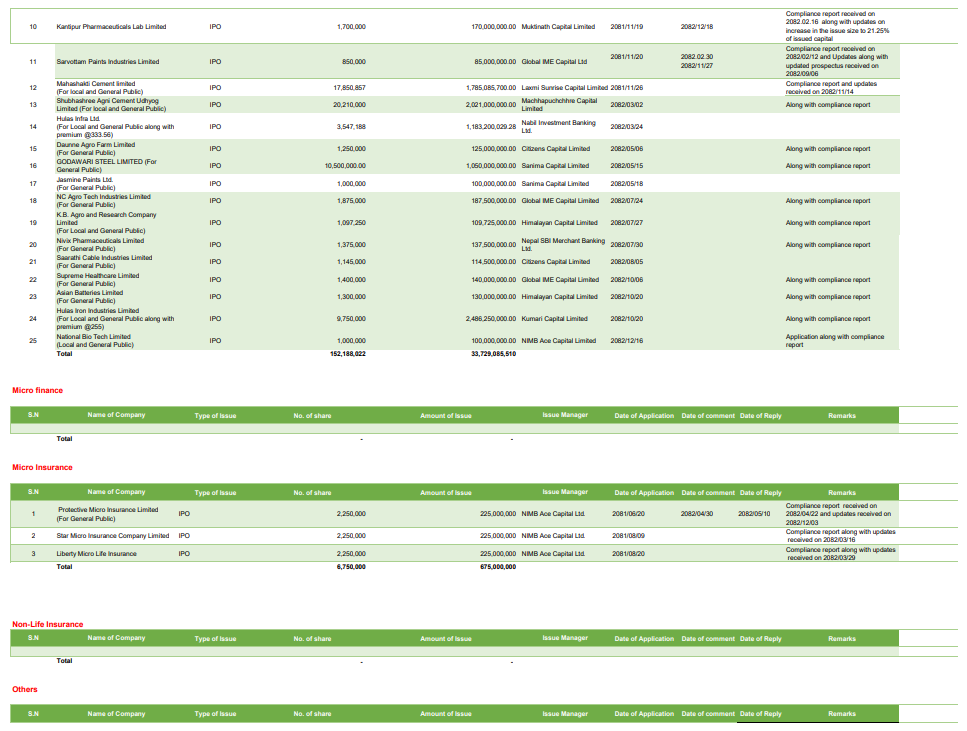Click the Micro finance section heading

(37, 390)
